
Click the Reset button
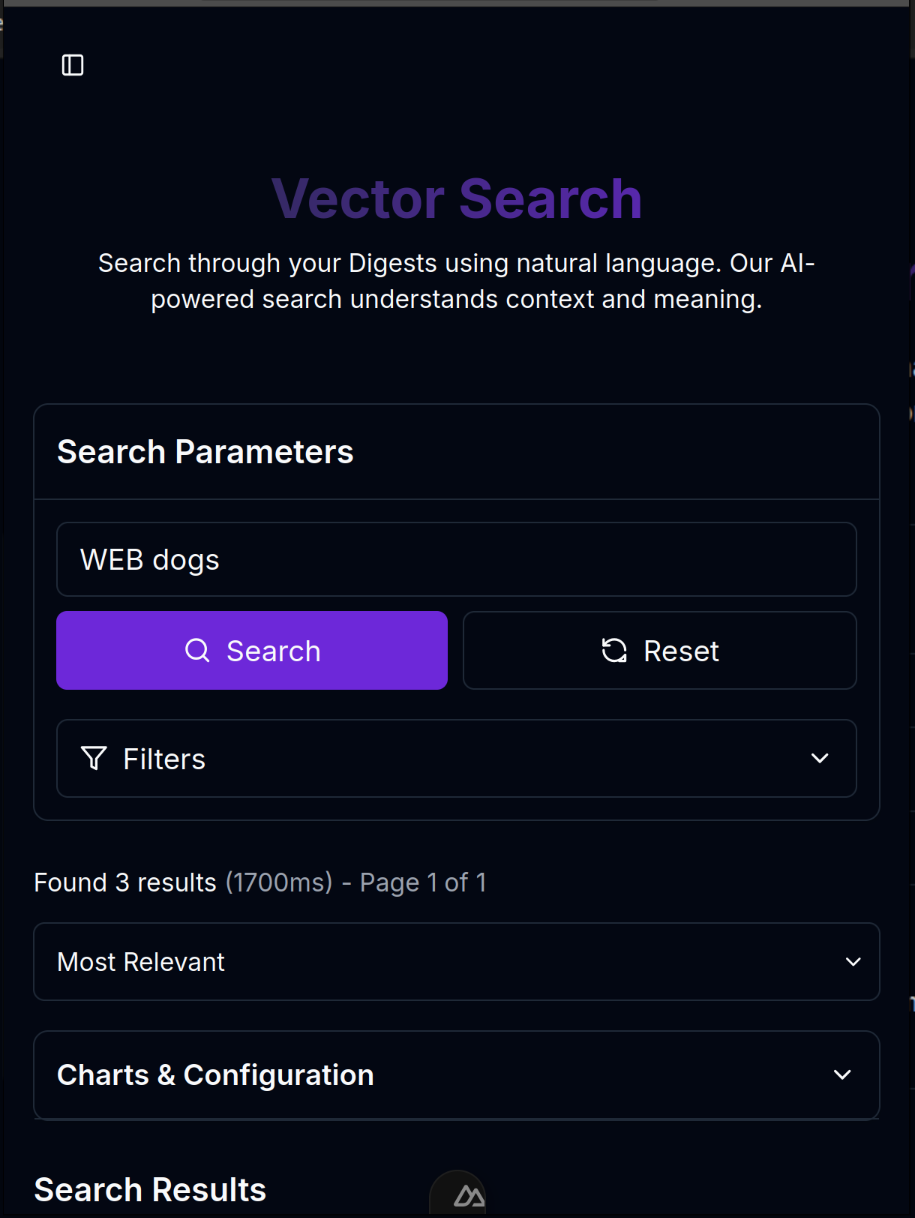pos(660,651)
